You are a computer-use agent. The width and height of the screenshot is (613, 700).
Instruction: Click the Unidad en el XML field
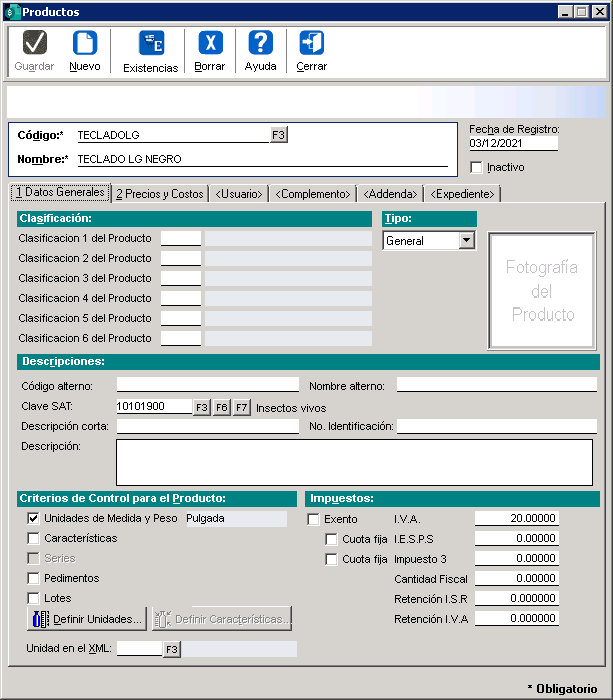pos(139,649)
